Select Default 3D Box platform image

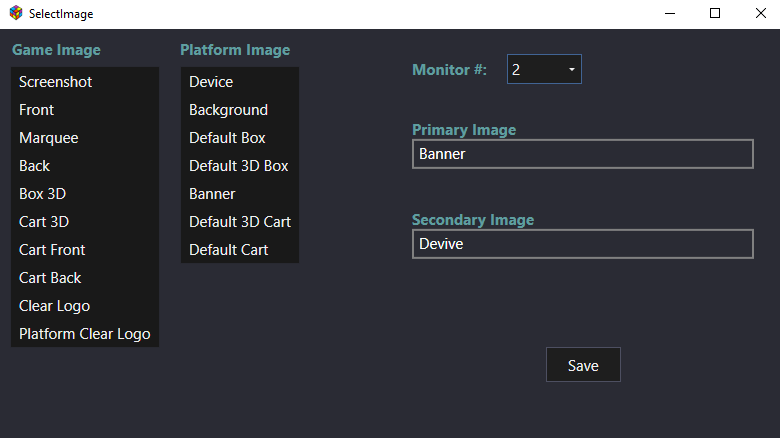click(x=240, y=166)
